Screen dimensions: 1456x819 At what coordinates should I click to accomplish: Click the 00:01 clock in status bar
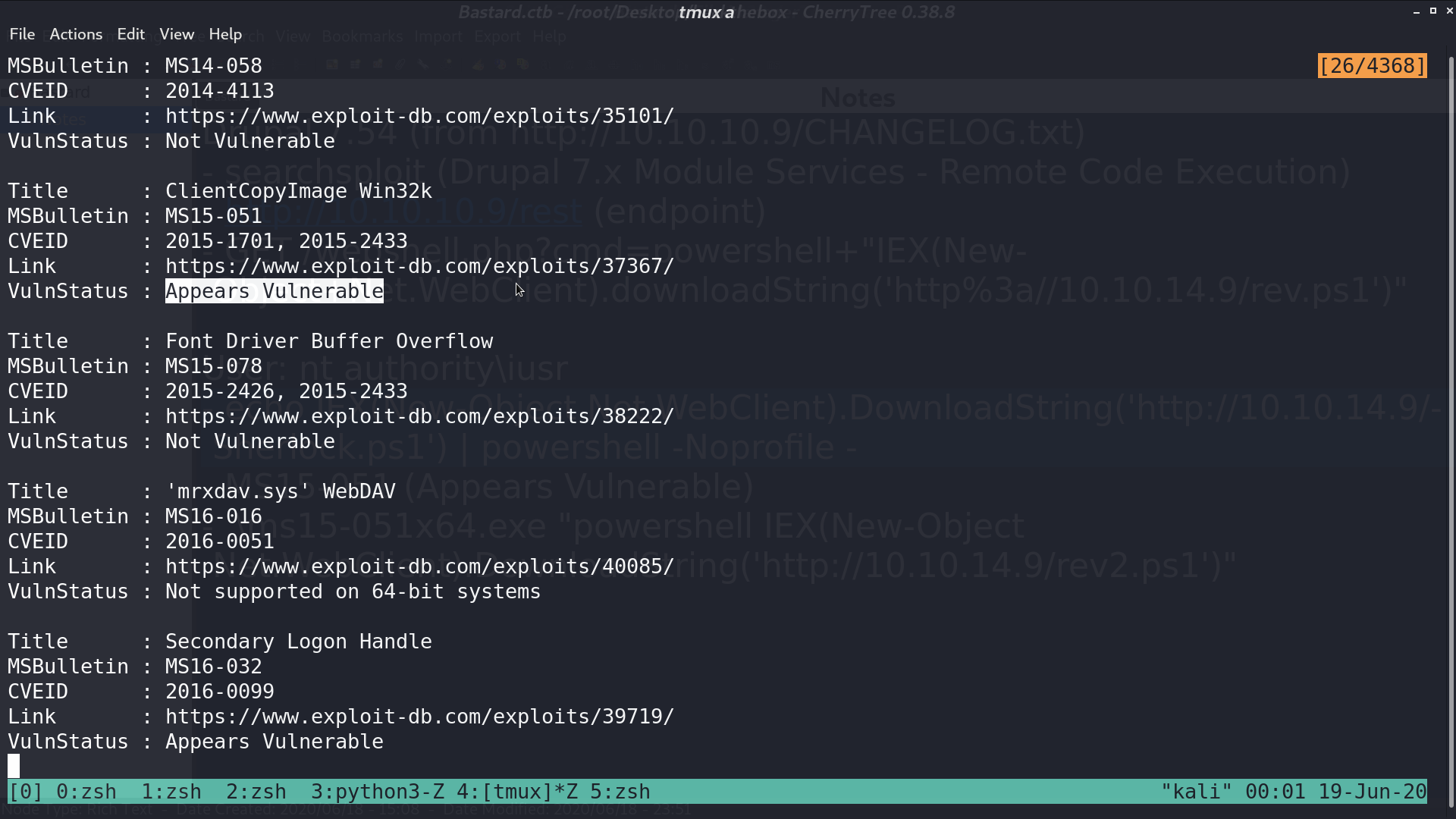(1276, 792)
